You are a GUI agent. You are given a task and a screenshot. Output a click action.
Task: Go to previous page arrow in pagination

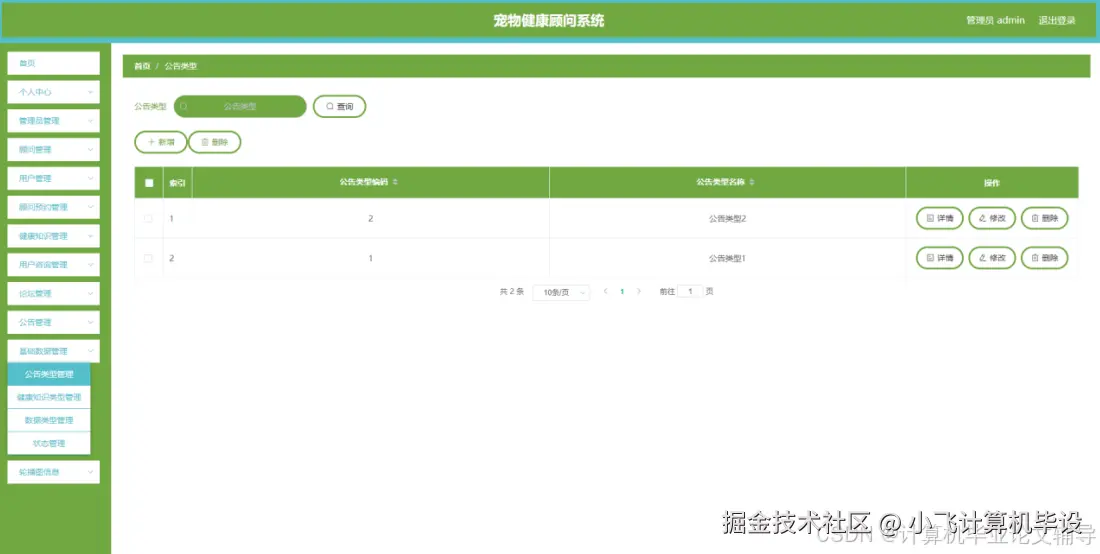click(x=605, y=291)
